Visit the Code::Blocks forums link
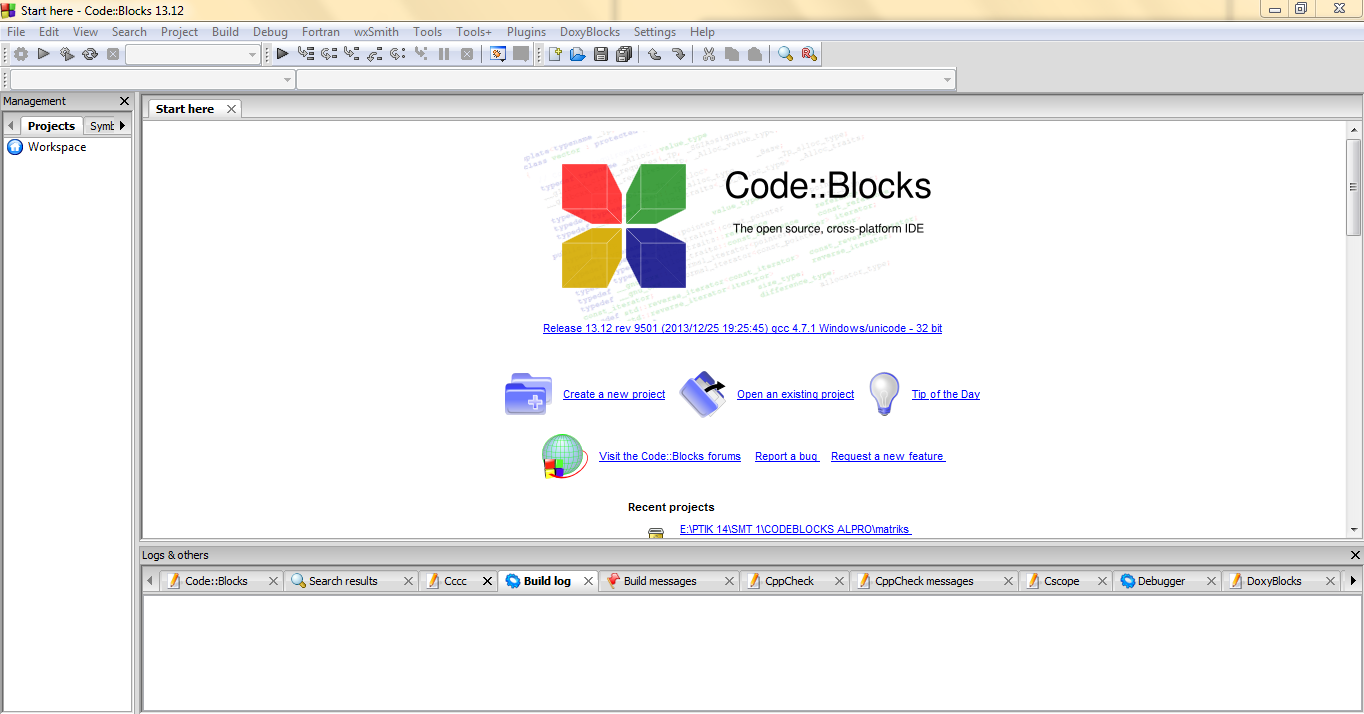This screenshot has width=1364, height=714. (670, 456)
